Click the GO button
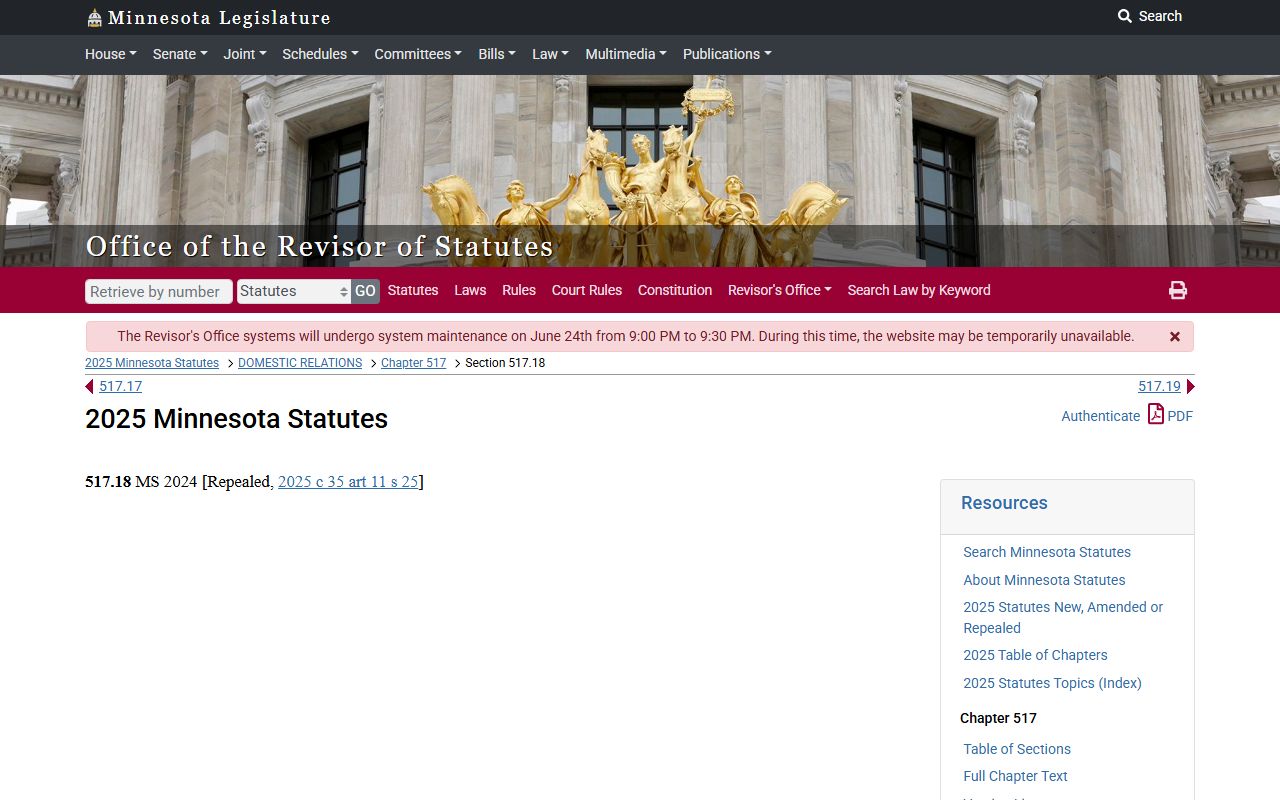This screenshot has height=800, width=1280. [x=365, y=291]
